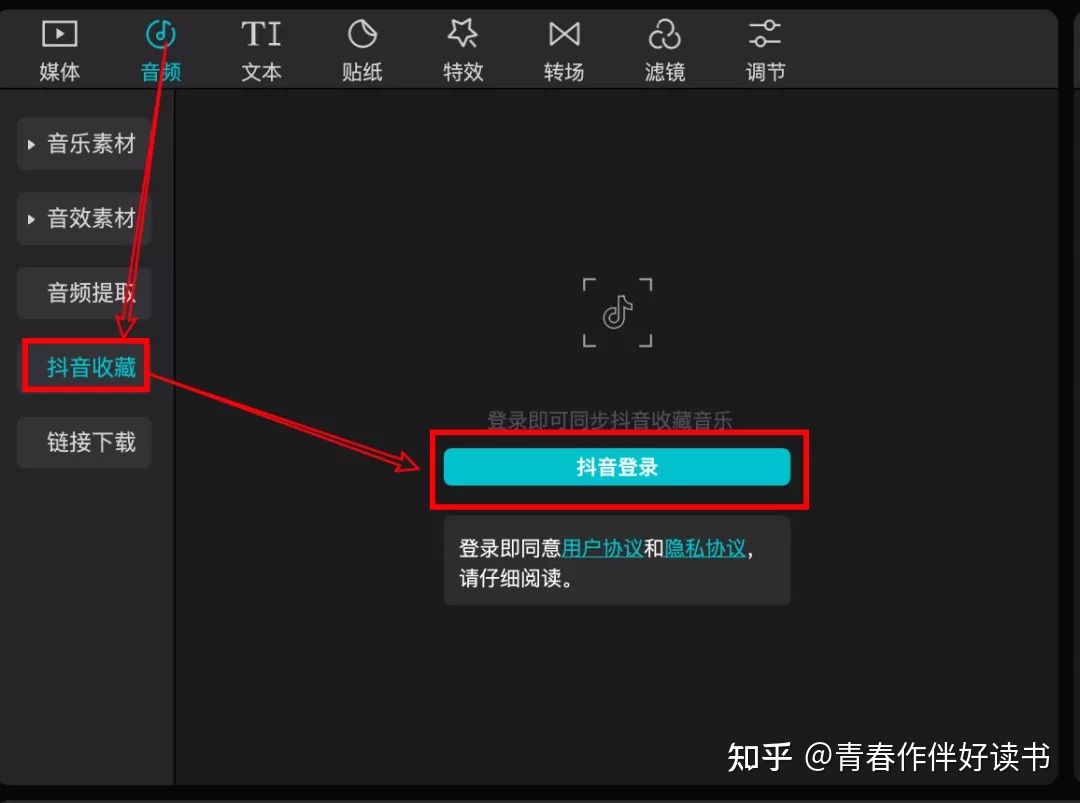Screen dimensions: 1080x803
Task: Open the 隐私协议 link
Action: click(705, 548)
